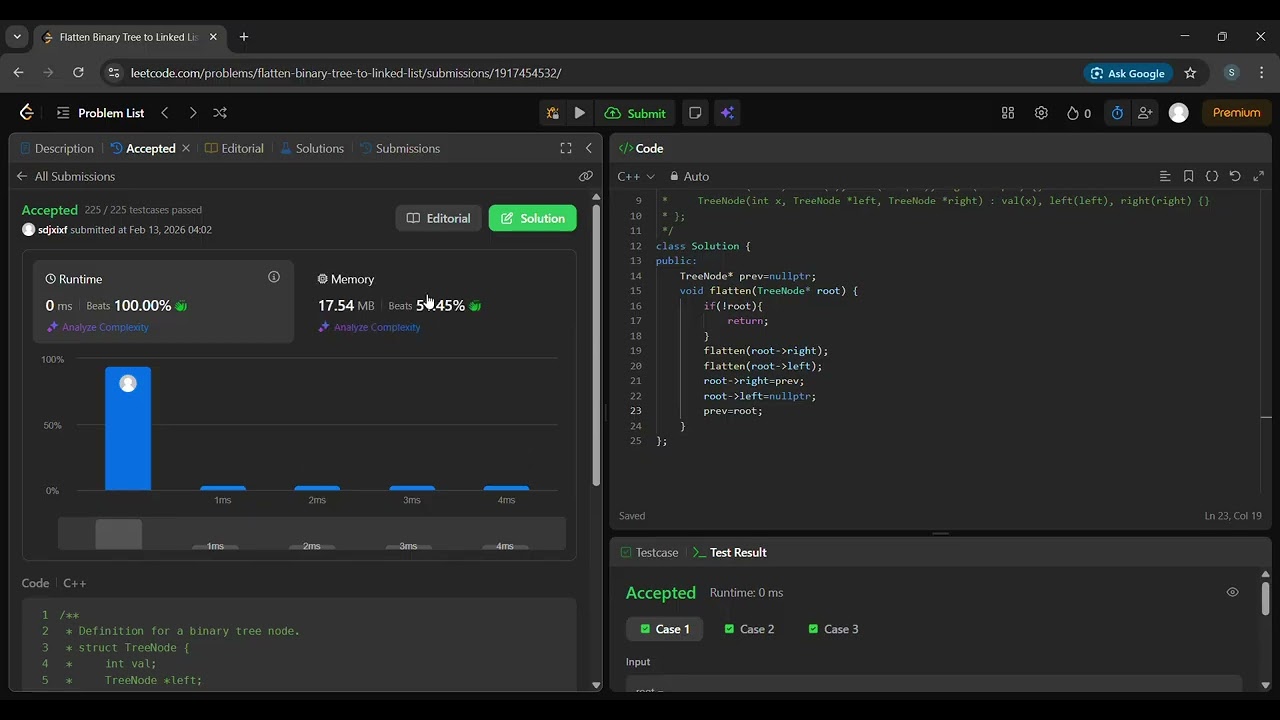Expand the code editor to fullscreen

(x=1258, y=176)
